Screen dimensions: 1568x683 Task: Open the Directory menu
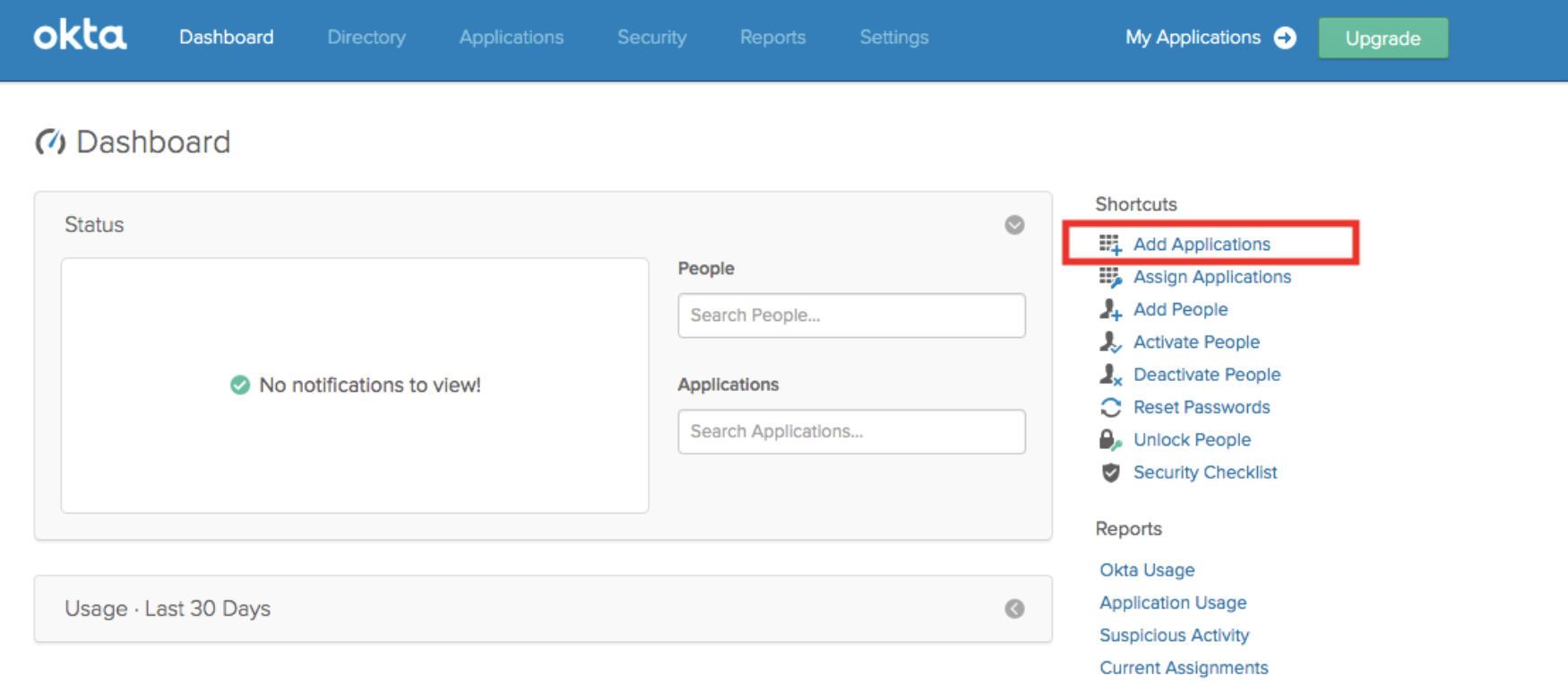coord(366,38)
